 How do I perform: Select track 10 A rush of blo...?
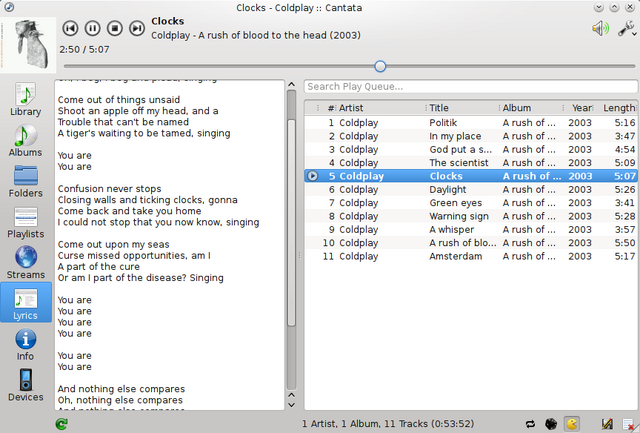[x=471, y=243]
